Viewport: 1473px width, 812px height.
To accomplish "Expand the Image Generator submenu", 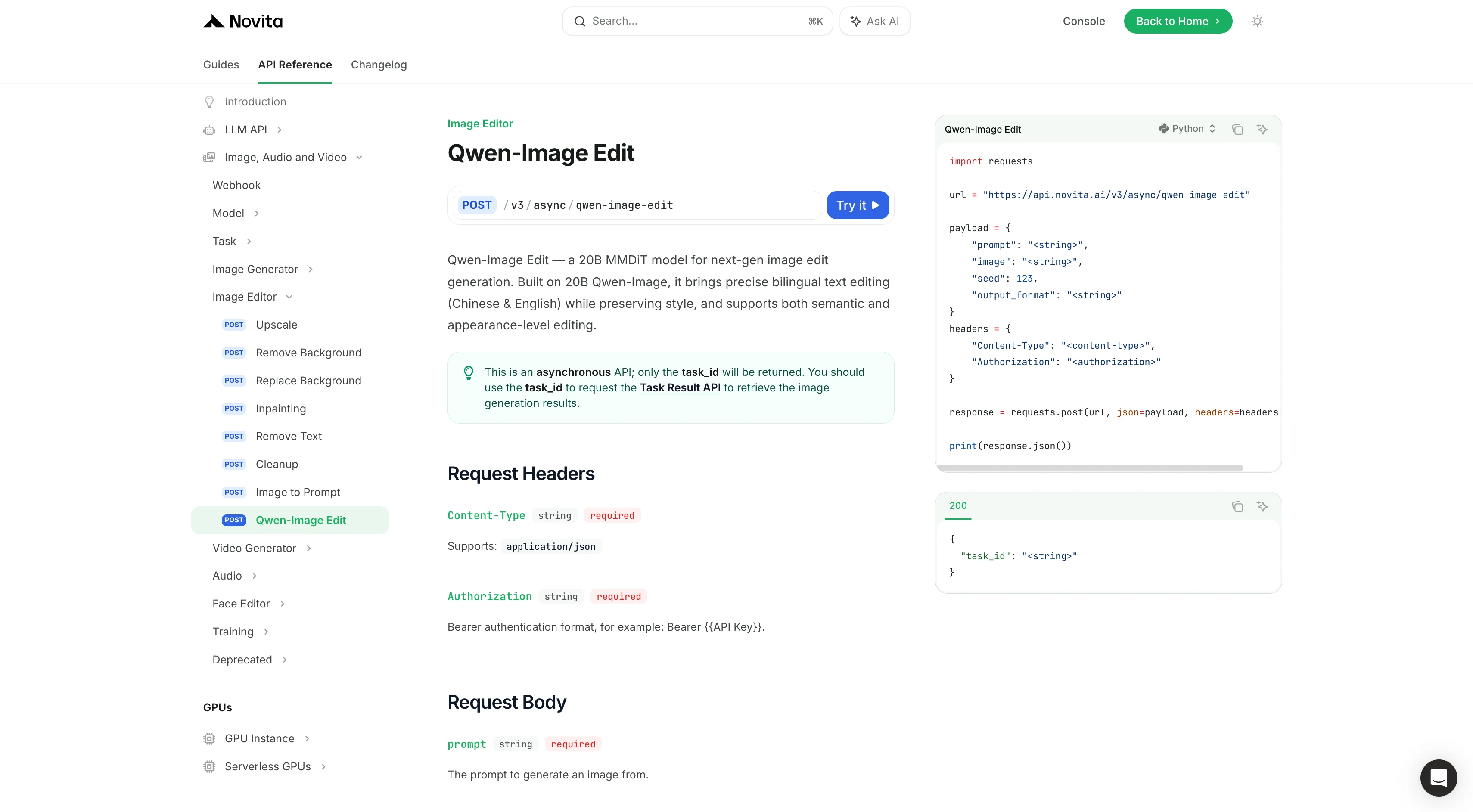I will pyautogui.click(x=311, y=269).
